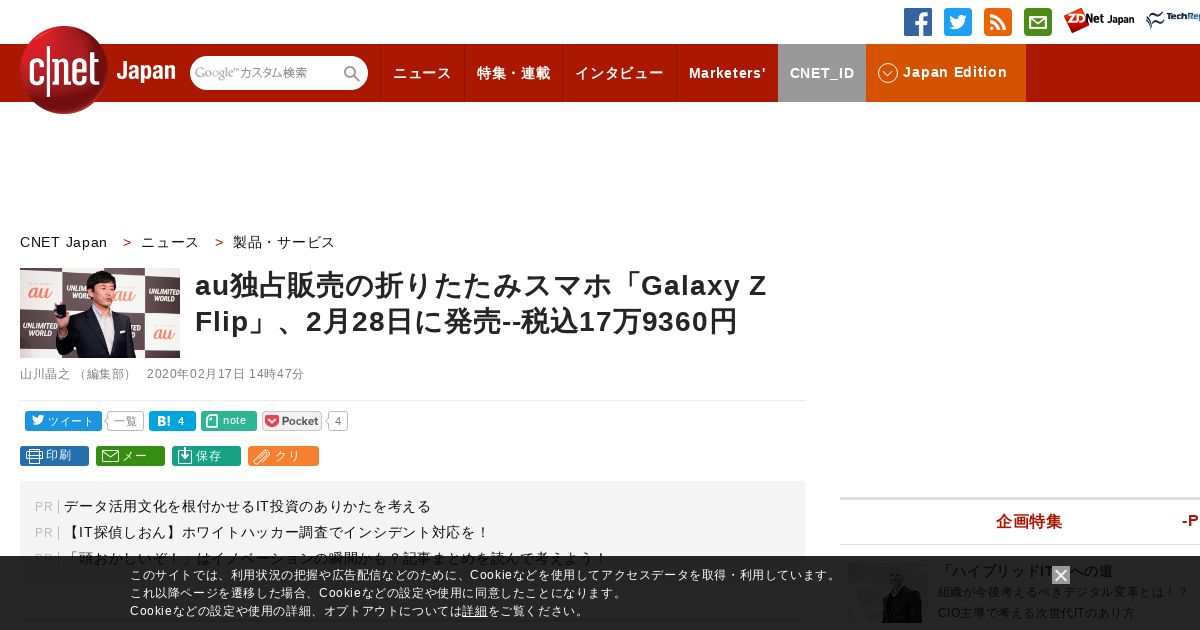Screen dimensions: 1200x630
Task: Click the orange クリップ button
Action: click(x=283, y=456)
